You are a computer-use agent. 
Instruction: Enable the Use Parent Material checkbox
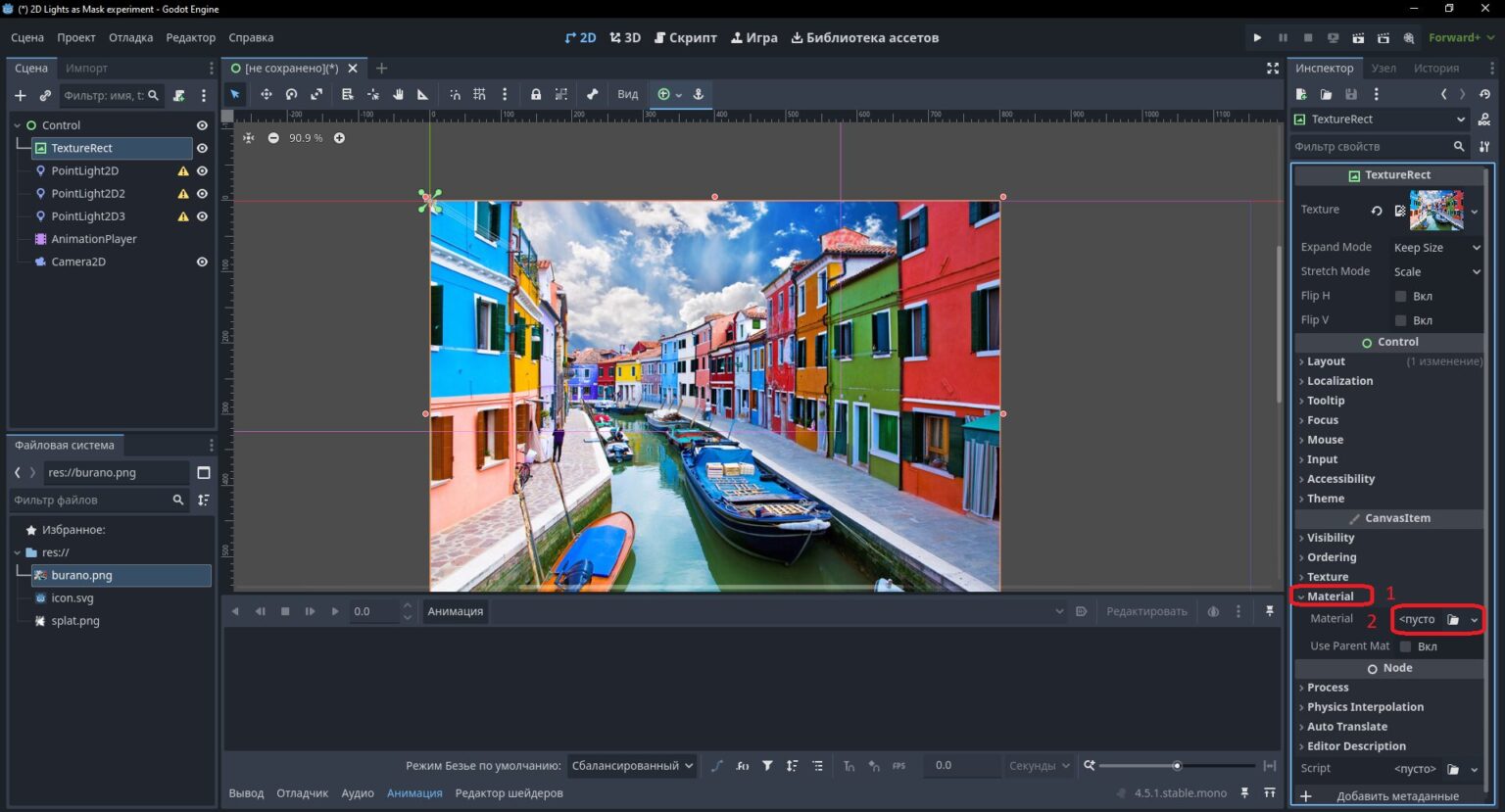[x=1406, y=646]
